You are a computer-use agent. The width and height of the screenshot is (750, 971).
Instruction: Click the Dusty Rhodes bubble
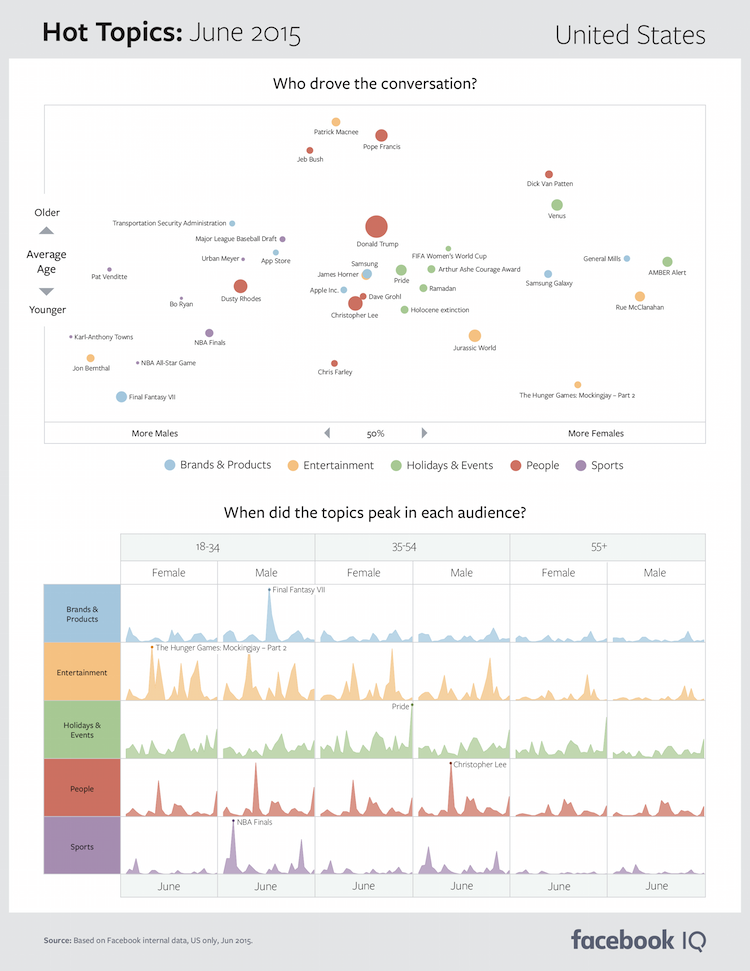pyautogui.click(x=240, y=287)
